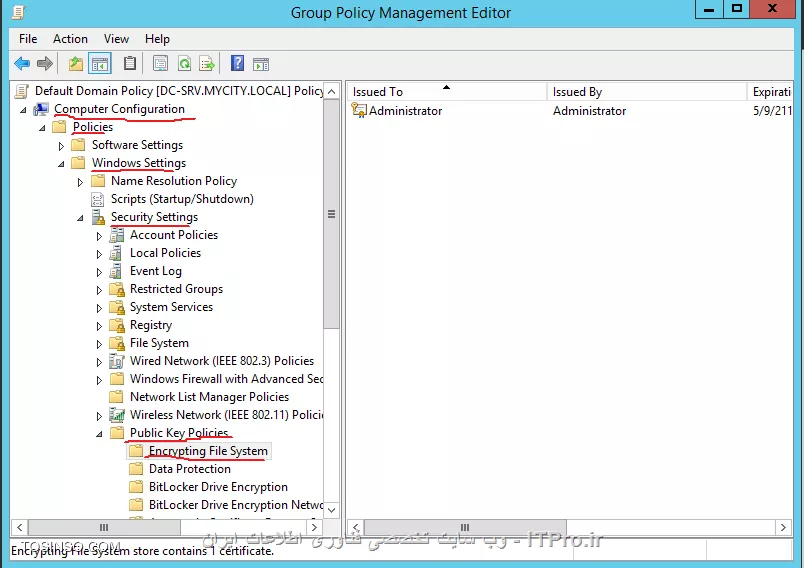Collapse the Computer Configuration node
This screenshot has height=568, width=804.
[x=24, y=110]
